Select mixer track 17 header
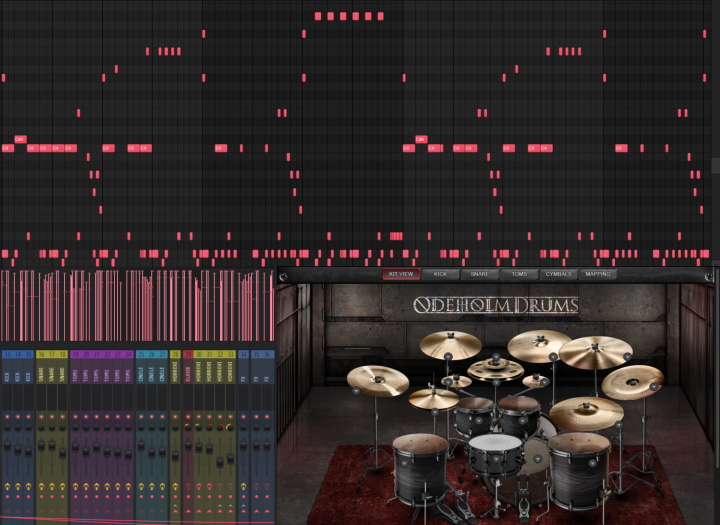The image size is (720, 525). click(52, 354)
